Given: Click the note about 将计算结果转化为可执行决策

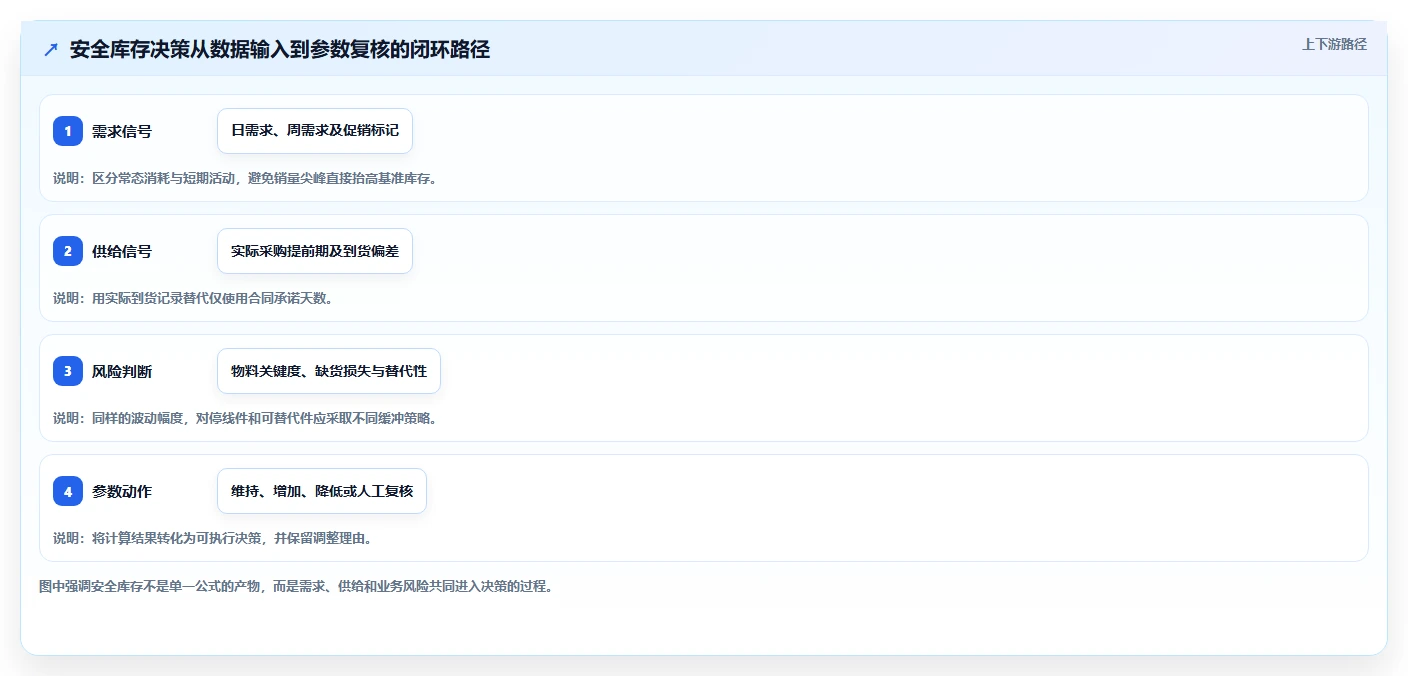Looking at the screenshot, I should (x=213, y=538).
